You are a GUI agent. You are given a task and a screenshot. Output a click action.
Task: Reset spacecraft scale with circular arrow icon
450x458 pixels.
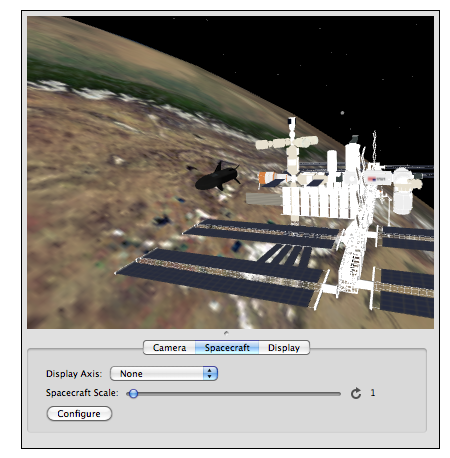coord(356,393)
